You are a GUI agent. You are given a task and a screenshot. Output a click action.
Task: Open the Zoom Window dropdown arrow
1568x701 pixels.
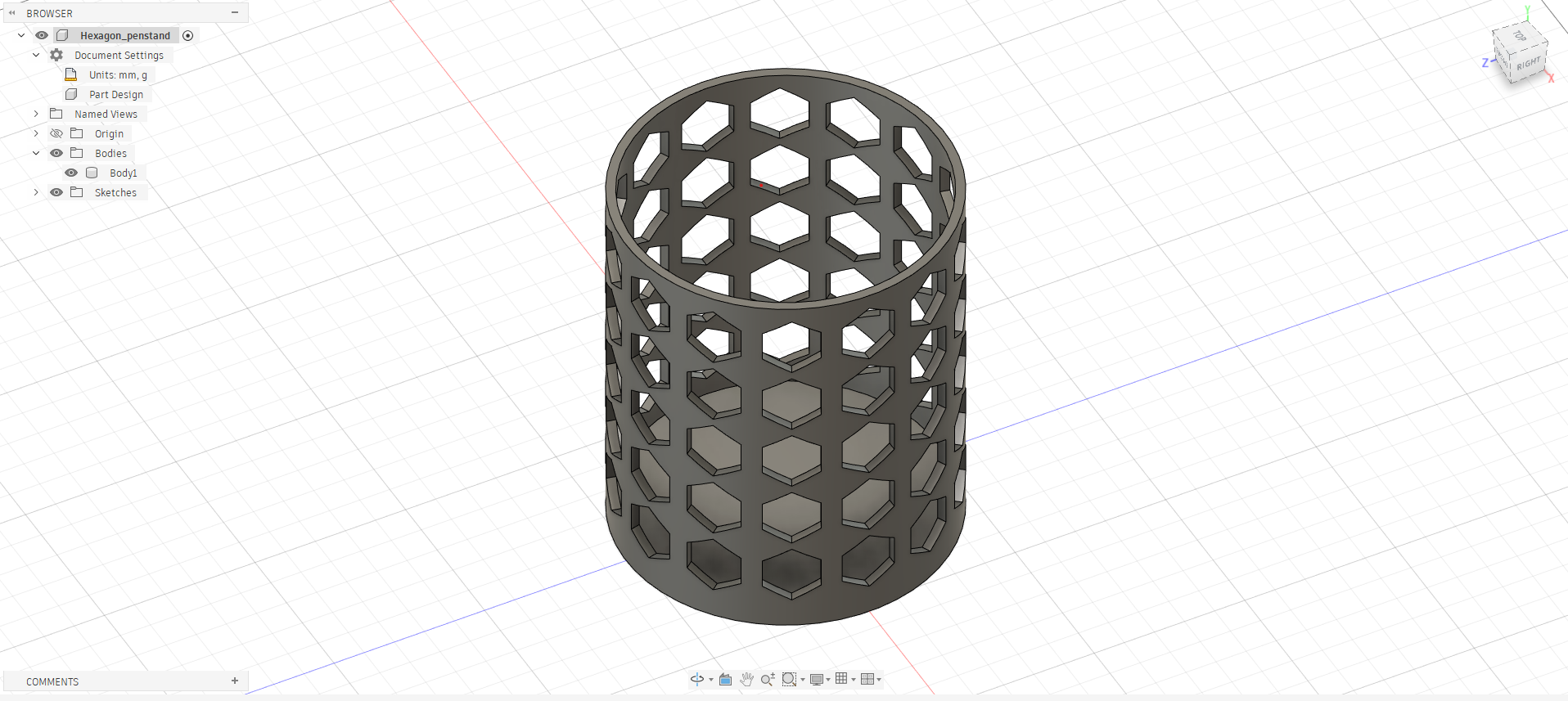pos(803,680)
